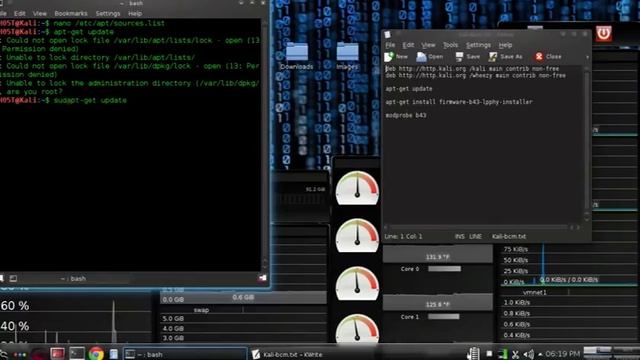Open the KWrite Edit menu
Image resolution: width=640 pixels, height=360 pixels.
[408, 45]
